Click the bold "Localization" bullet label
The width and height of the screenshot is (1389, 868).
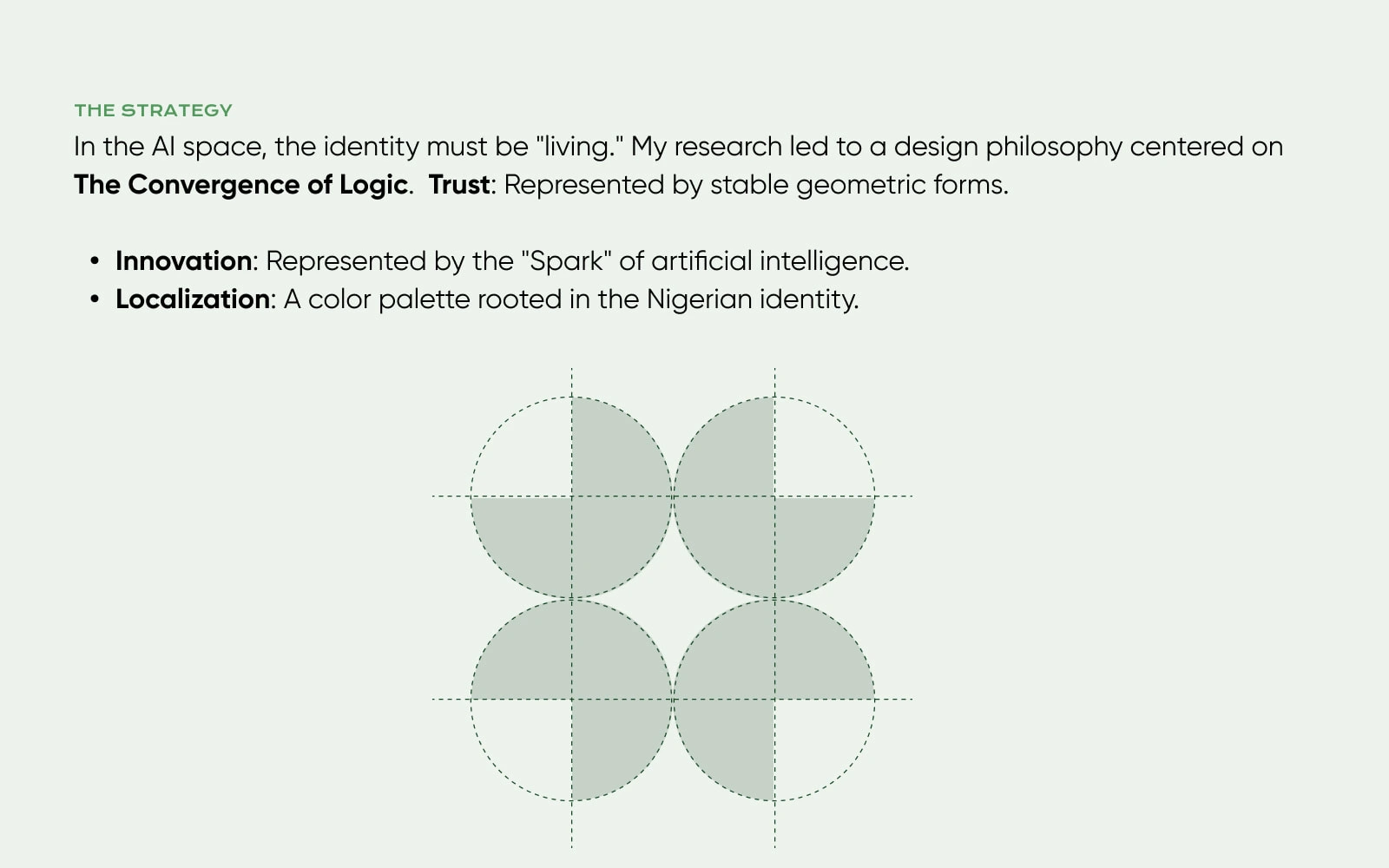pos(193,299)
